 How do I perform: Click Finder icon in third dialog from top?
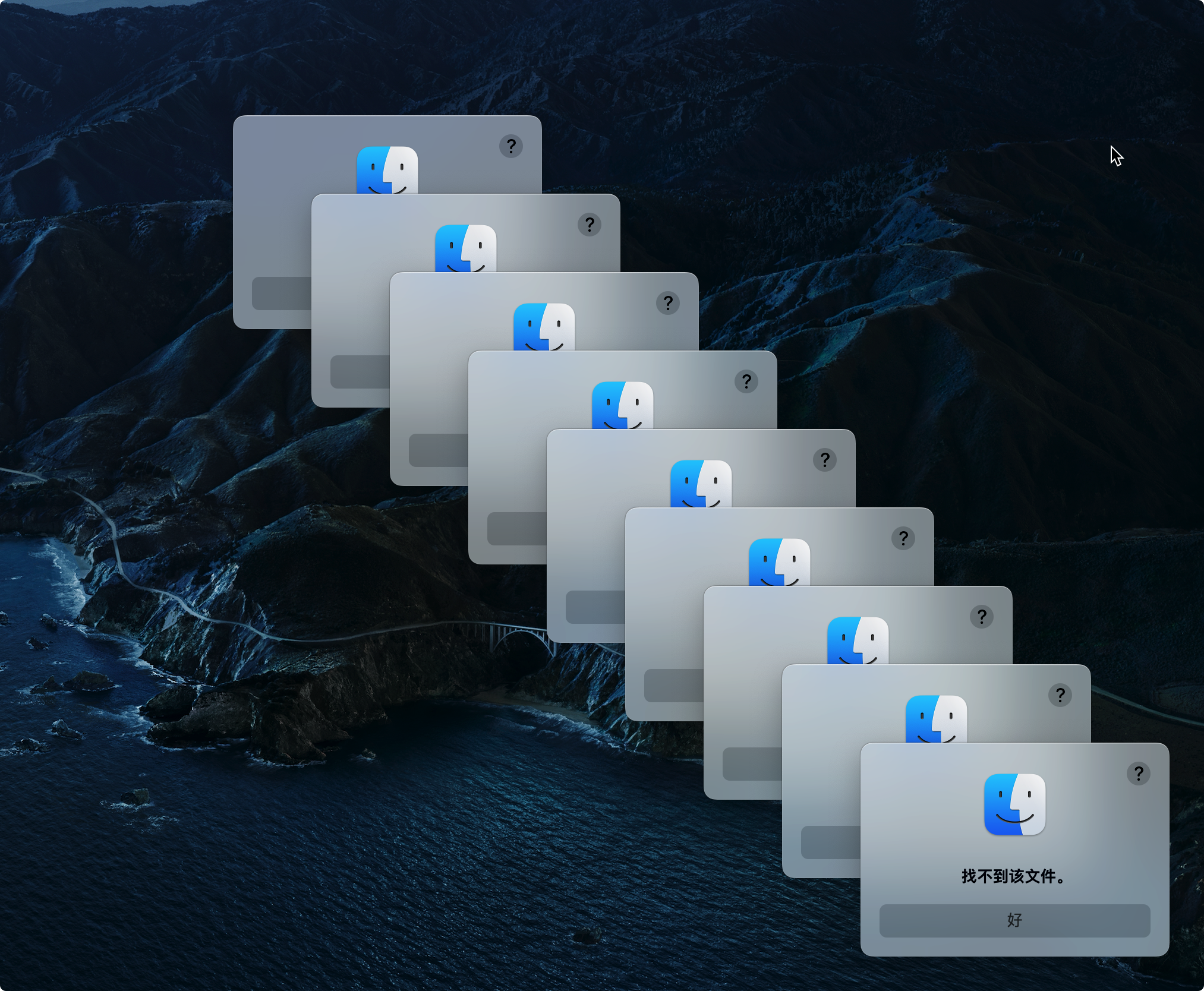[x=544, y=327]
